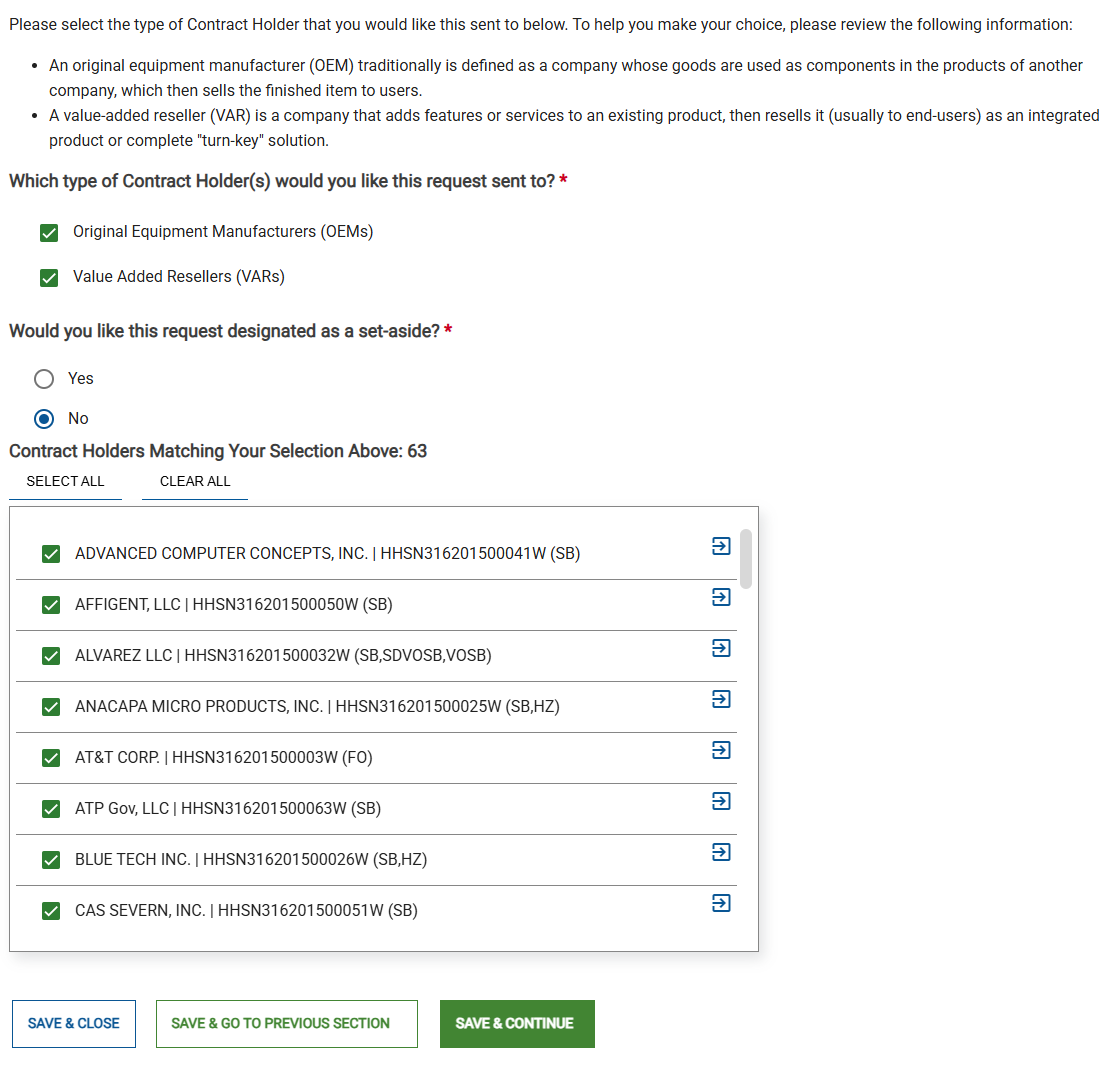
Task: Select No for set-aside designation
Action: (x=44, y=419)
